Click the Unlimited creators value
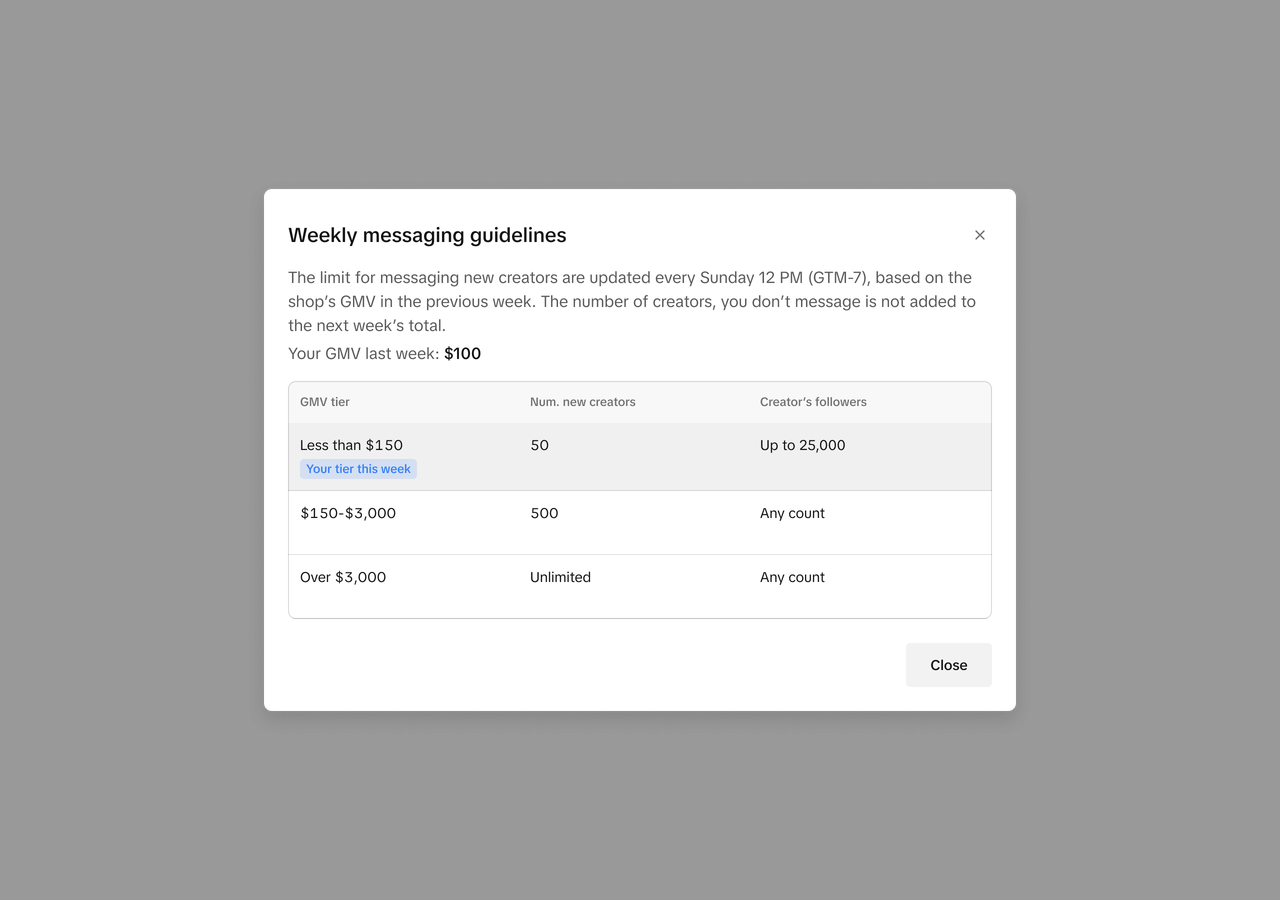This screenshot has height=900, width=1280. point(560,577)
